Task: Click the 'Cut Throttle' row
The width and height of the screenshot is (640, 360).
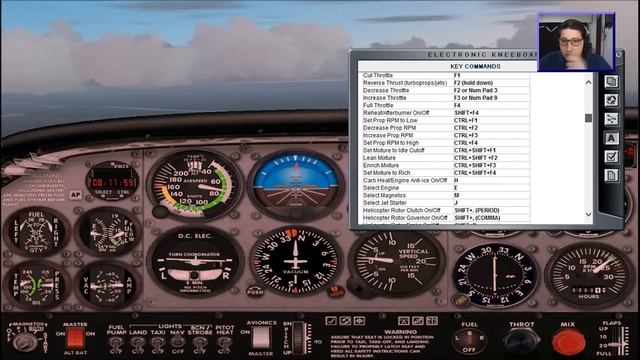Action: 446,76
